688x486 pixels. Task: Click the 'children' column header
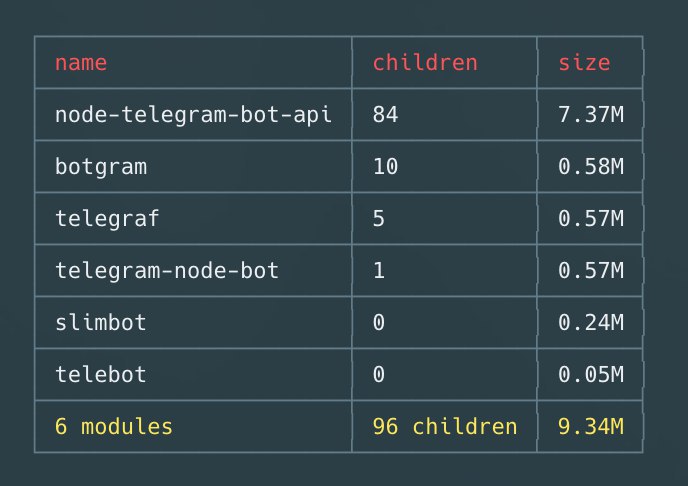(425, 62)
